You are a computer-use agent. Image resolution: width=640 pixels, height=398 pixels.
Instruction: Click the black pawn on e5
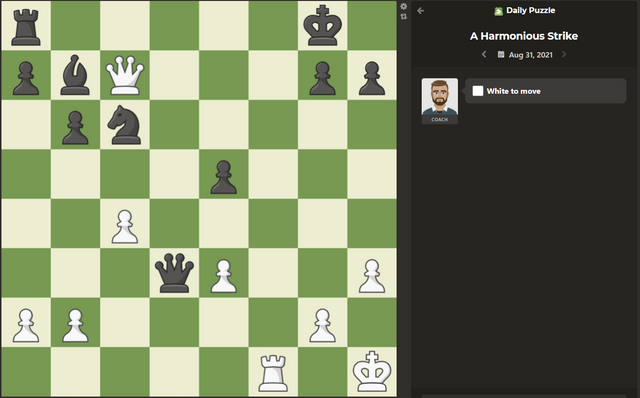coord(224,177)
